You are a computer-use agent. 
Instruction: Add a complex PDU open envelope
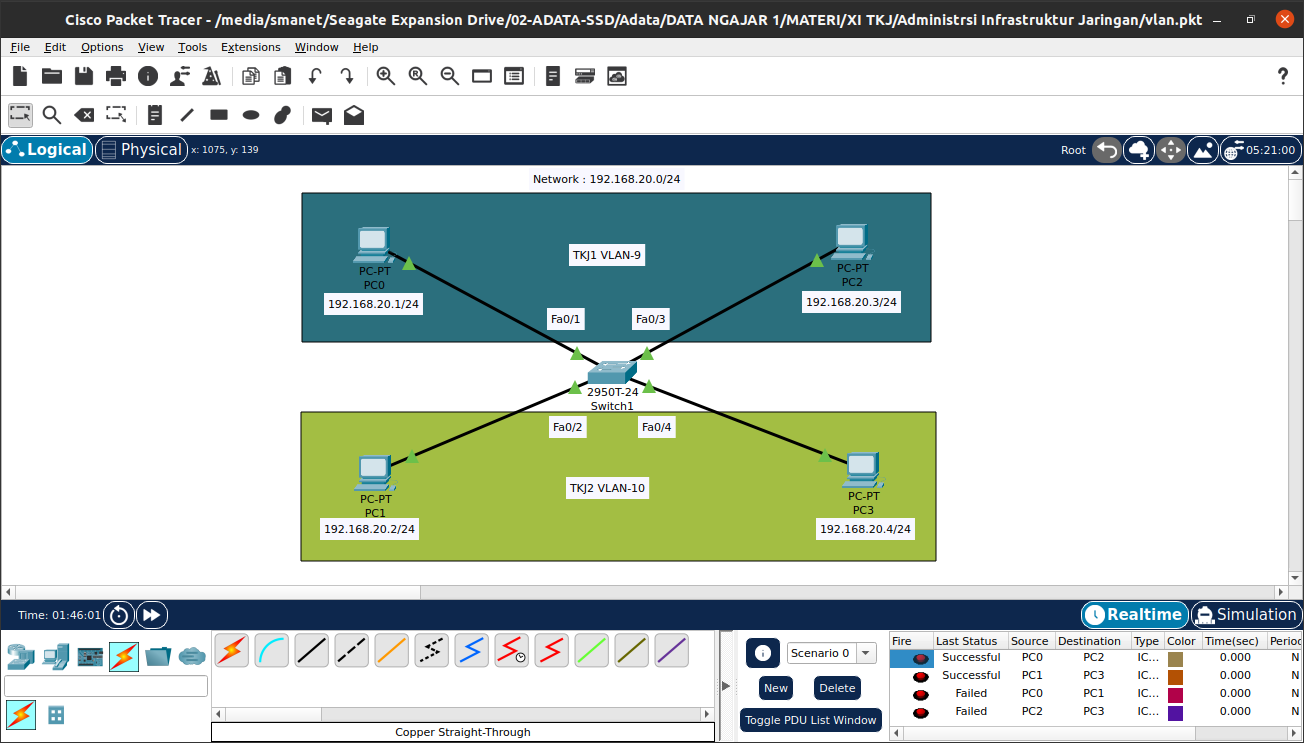(354, 115)
